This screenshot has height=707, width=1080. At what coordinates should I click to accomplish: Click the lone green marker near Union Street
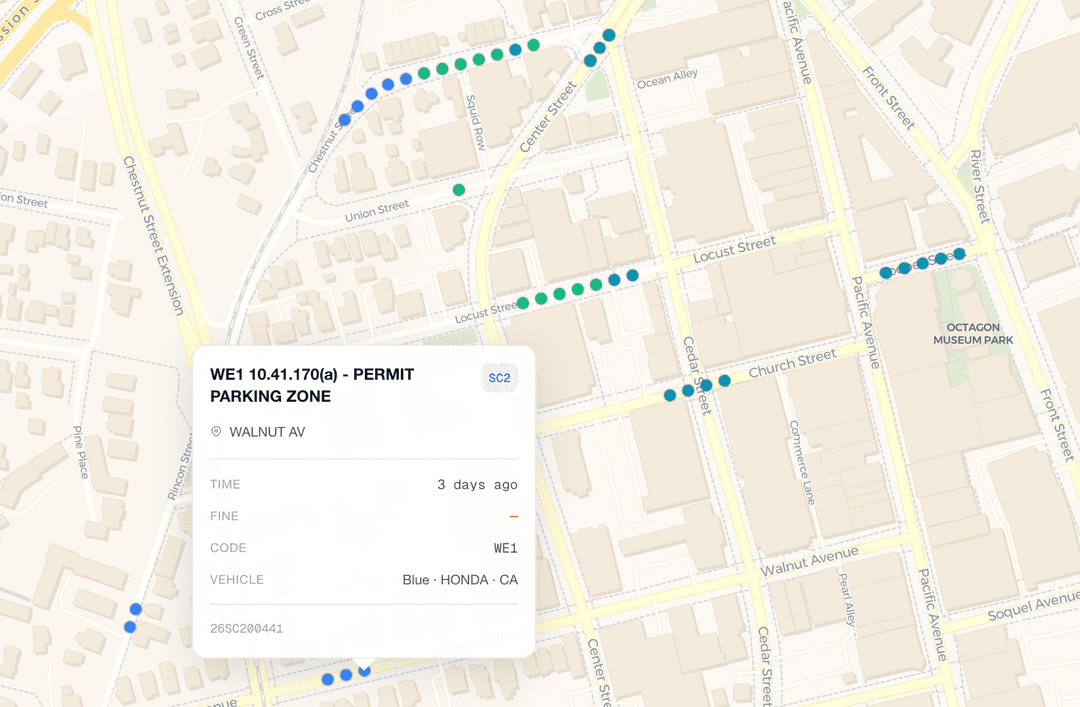click(459, 190)
